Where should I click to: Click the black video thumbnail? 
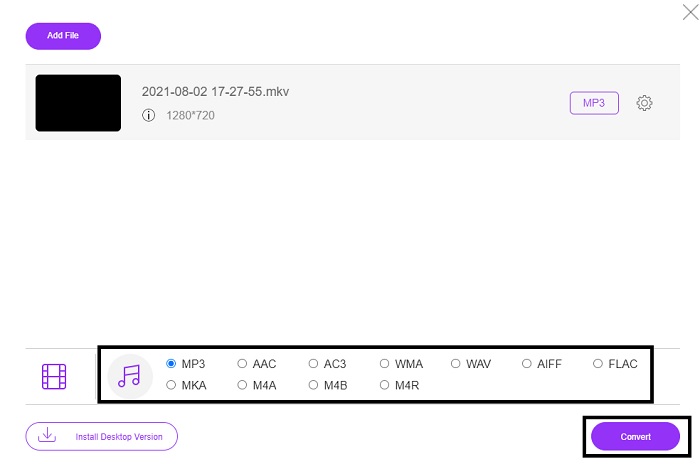78,103
